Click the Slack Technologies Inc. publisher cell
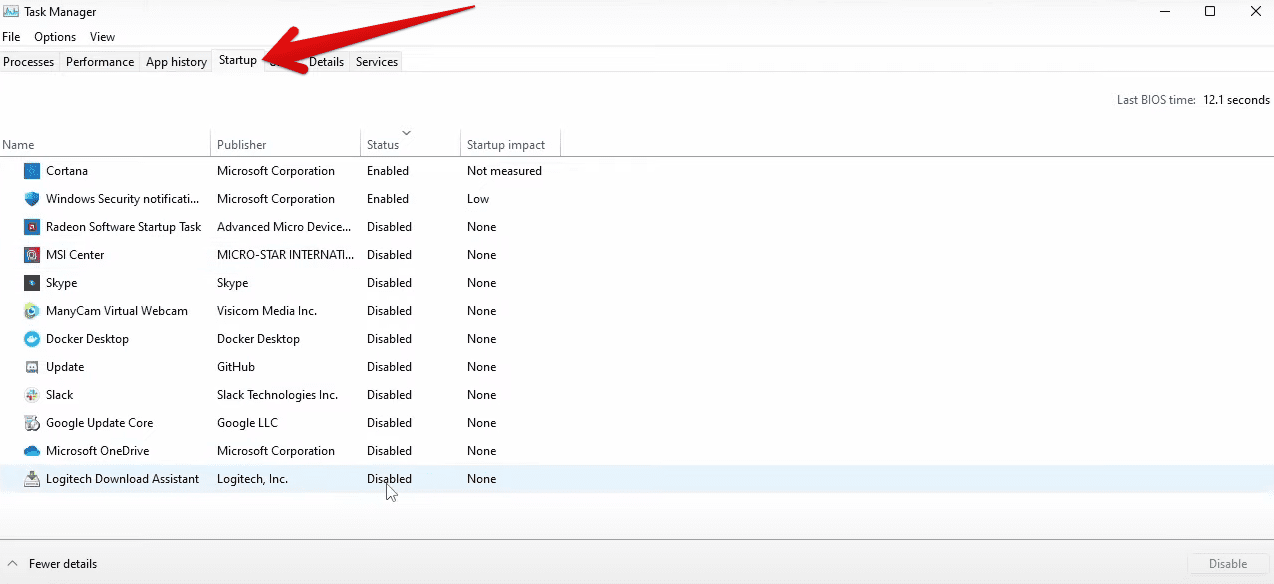The image size is (1274, 584). pyautogui.click(x=277, y=395)
